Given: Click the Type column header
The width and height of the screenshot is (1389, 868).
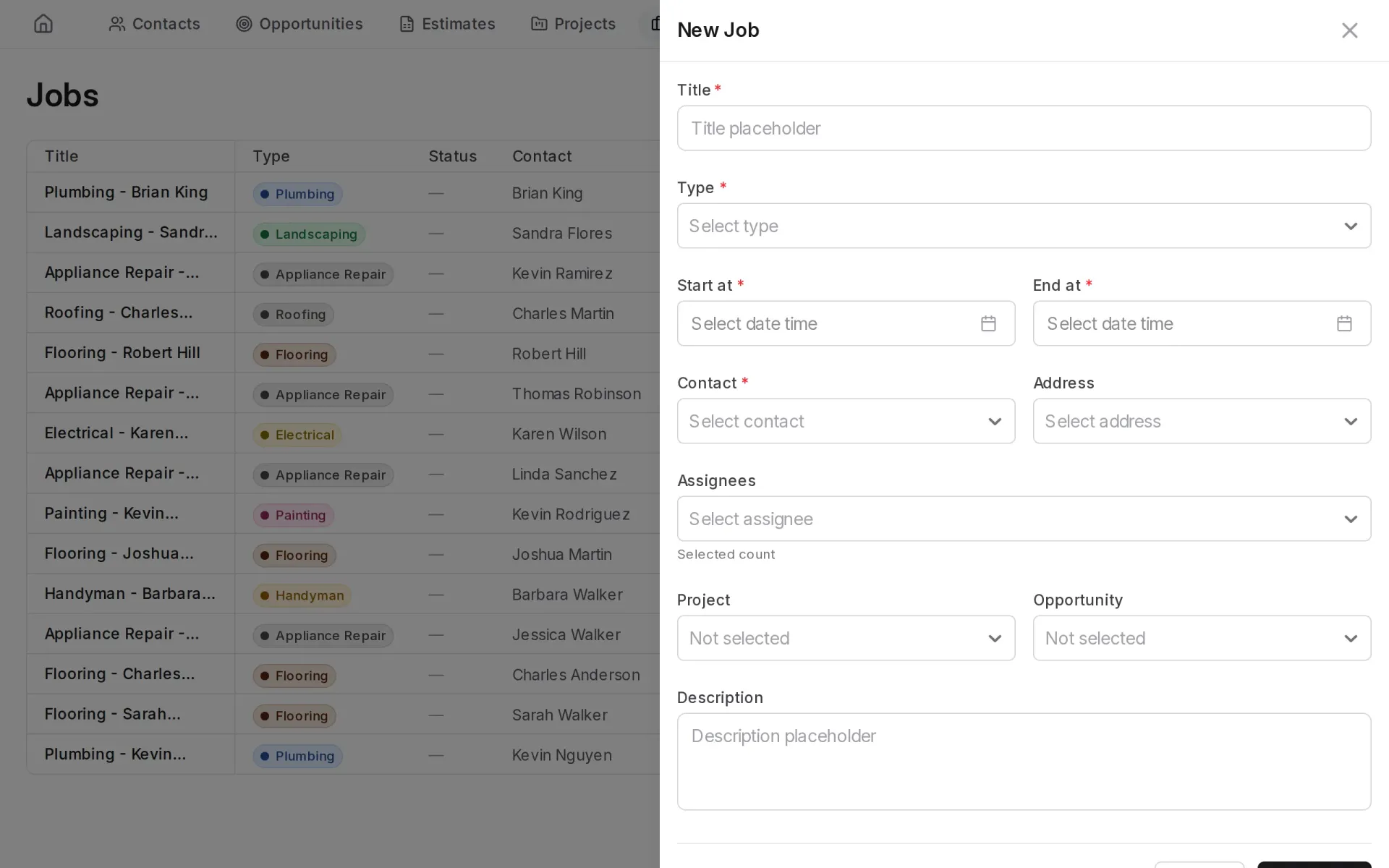Looking at the screenshot, I should [271, 156].
